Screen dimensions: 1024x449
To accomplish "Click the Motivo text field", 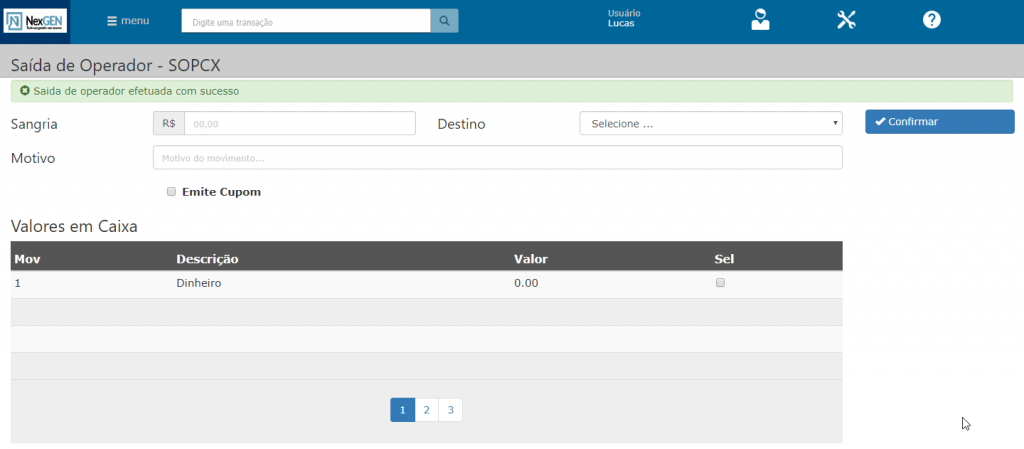I will tap(497, 158).
